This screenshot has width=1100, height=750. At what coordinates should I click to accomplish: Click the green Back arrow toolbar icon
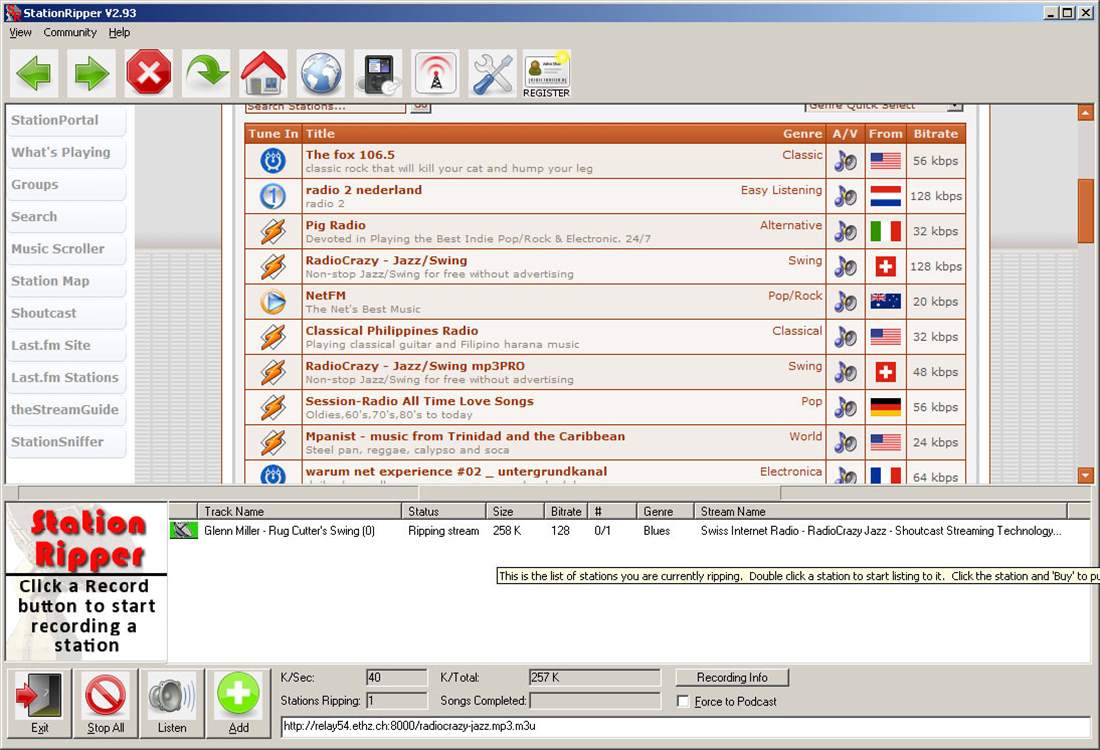pyautogui.click(x=34, y=73)
